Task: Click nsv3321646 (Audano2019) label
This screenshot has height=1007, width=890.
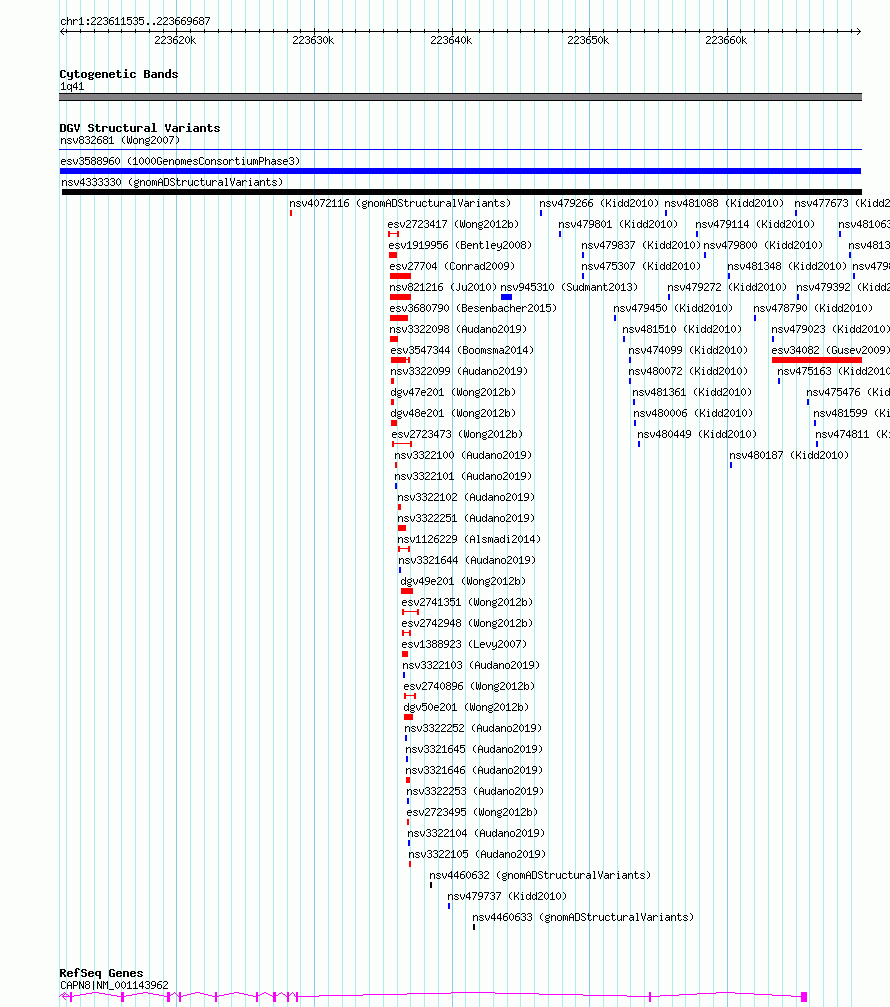Action: click(x=474, y=770)
